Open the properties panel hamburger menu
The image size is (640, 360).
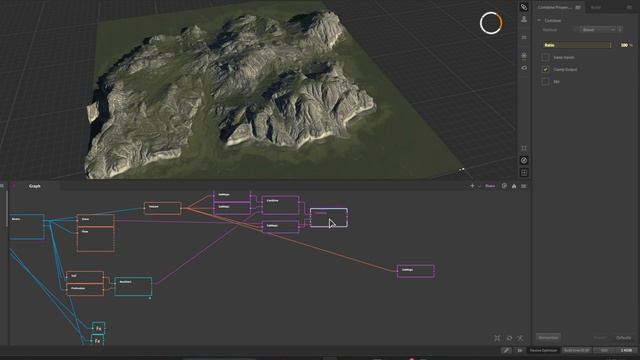click(629, 7)
